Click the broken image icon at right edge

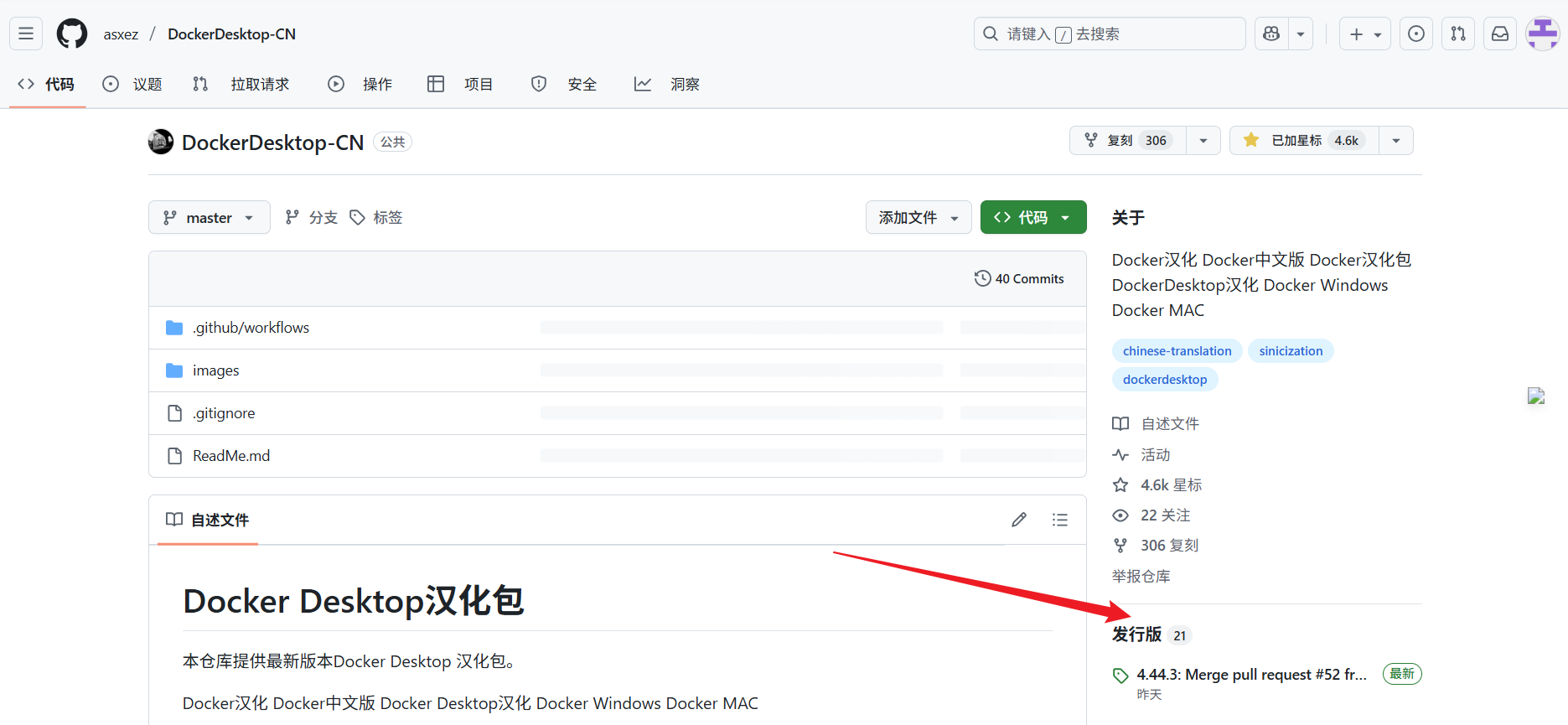click(x=1536, y=396)
